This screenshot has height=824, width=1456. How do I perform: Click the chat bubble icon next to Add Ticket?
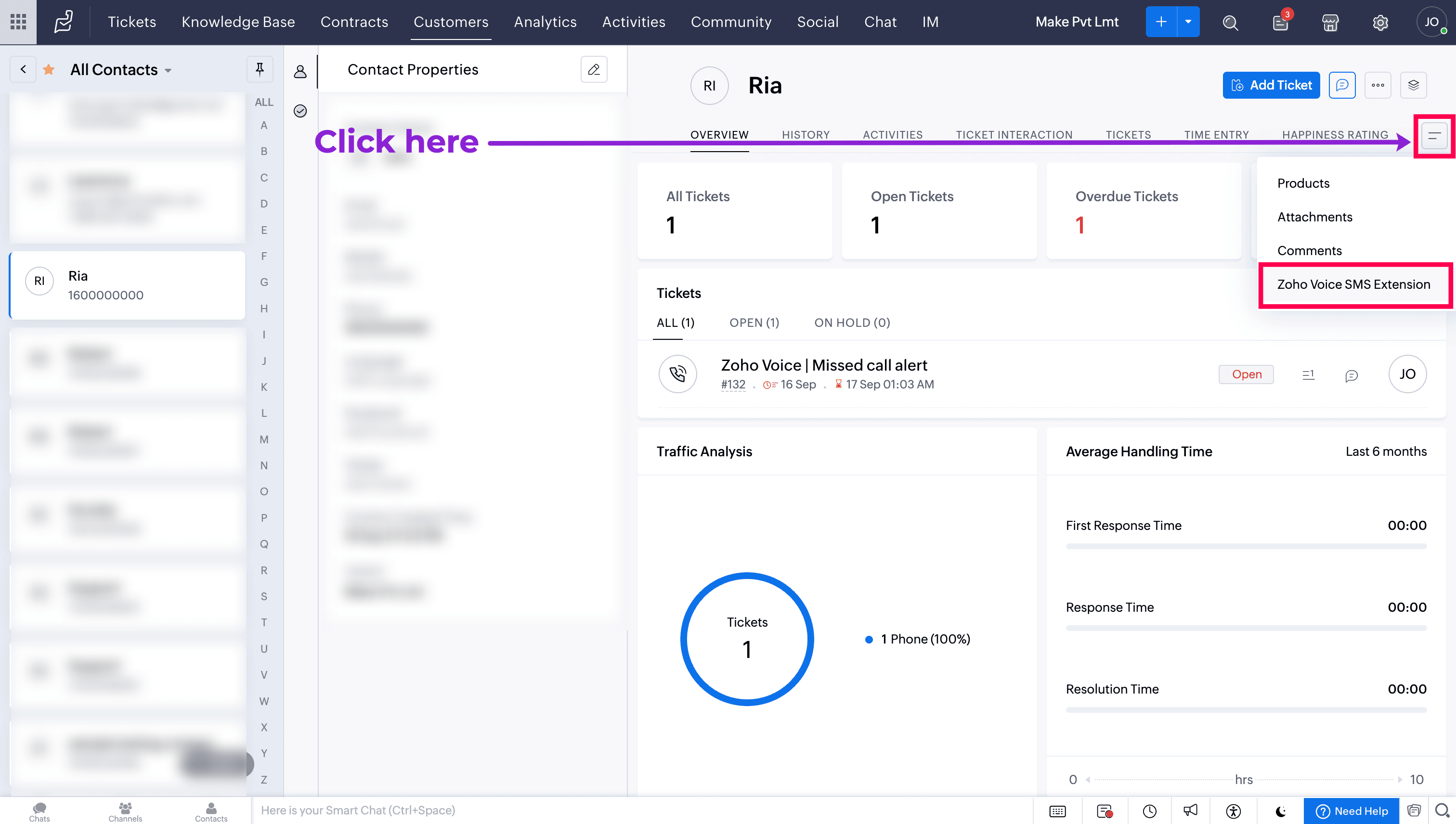coord(1342,85)
